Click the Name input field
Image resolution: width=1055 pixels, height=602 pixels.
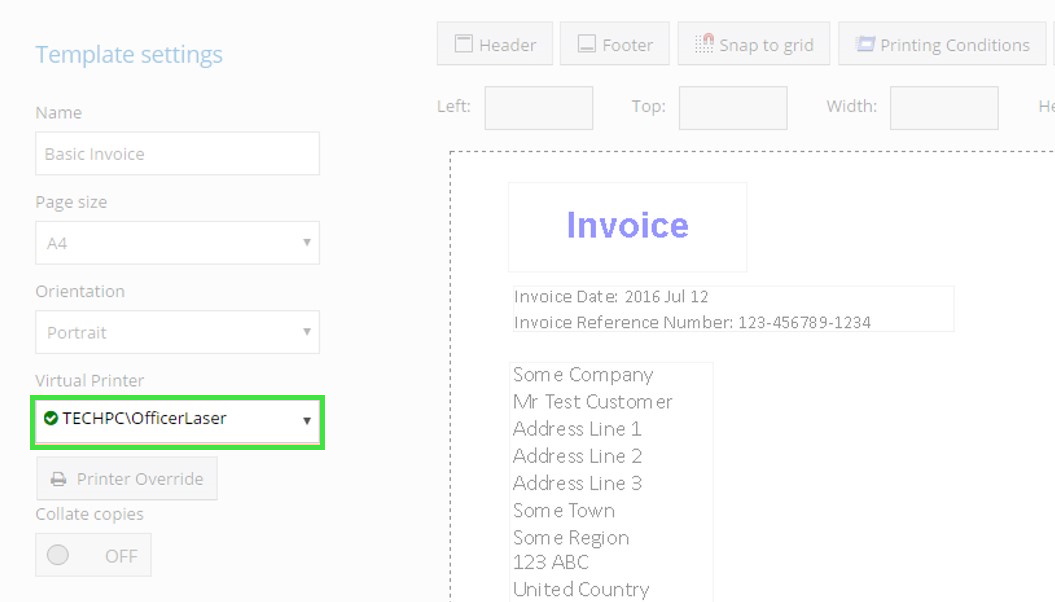177,154
